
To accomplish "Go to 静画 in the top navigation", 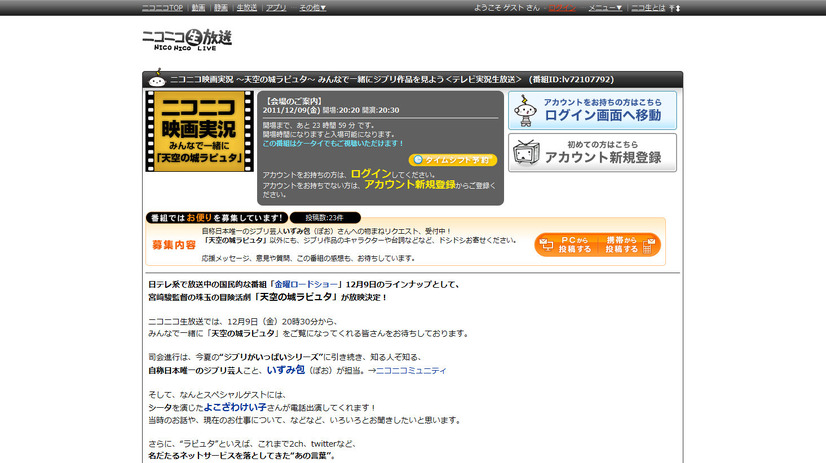I will pos(221,8).
